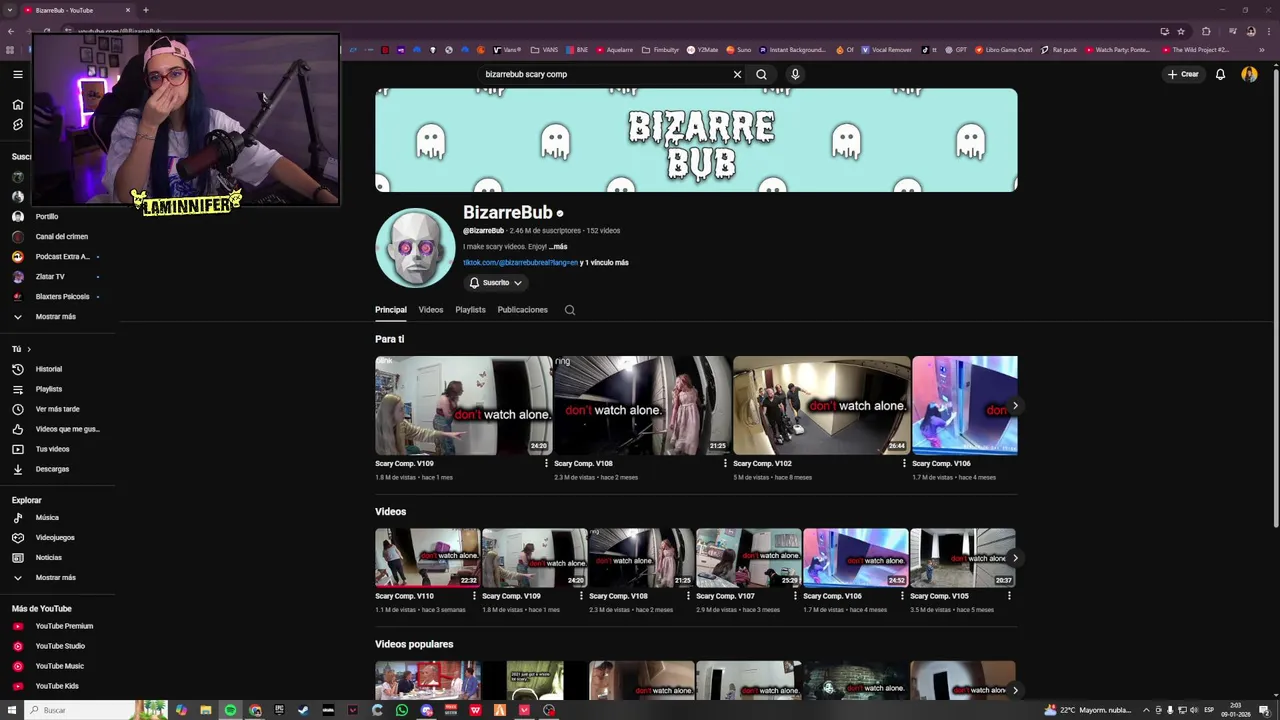This screenshot has height=720, width=1280.
Task: Open a new browser tab
Action: click(x=146, y=10)
